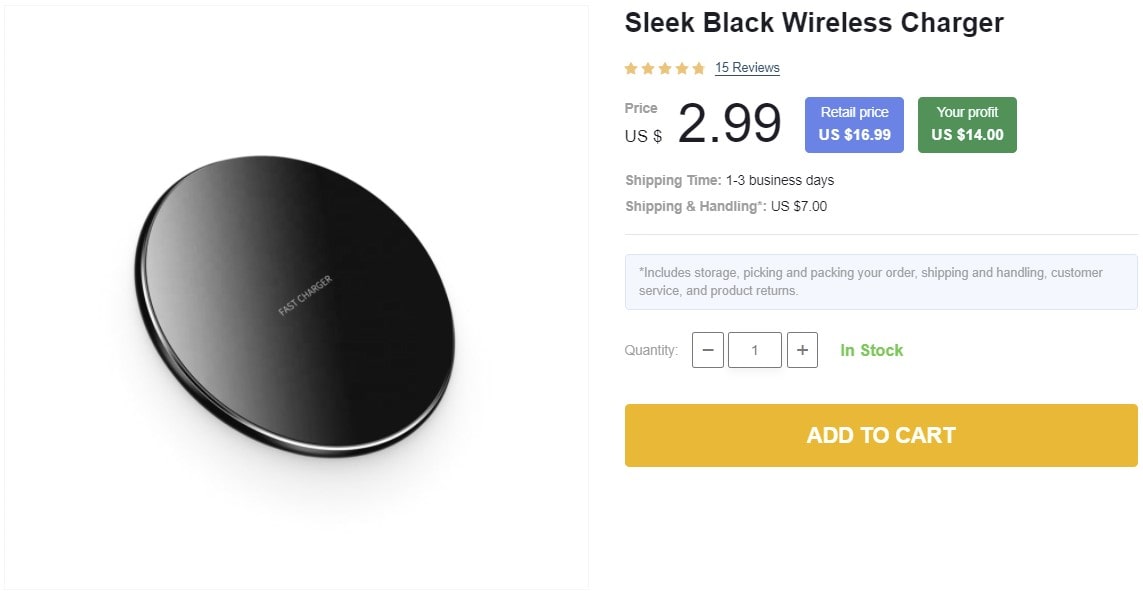Click the ADD TO CART button

tap(881, 435)
